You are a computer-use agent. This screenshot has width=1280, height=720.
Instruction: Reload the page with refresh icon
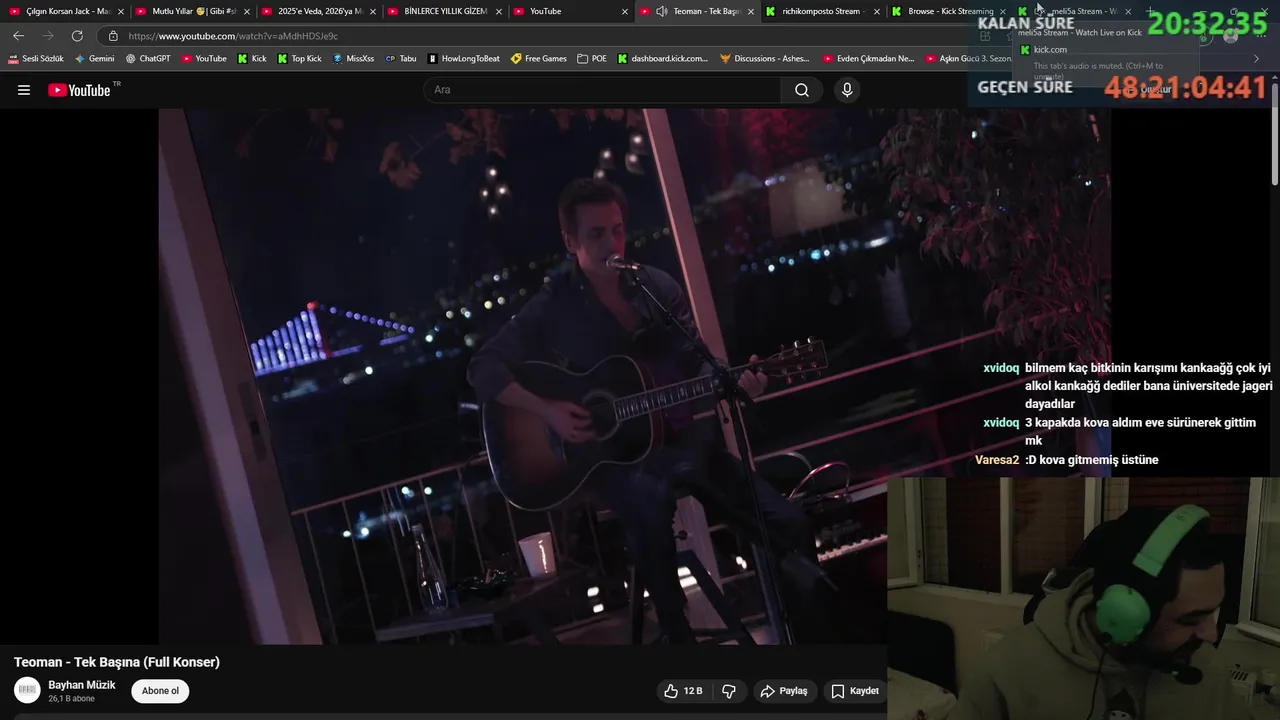point(77,35)
